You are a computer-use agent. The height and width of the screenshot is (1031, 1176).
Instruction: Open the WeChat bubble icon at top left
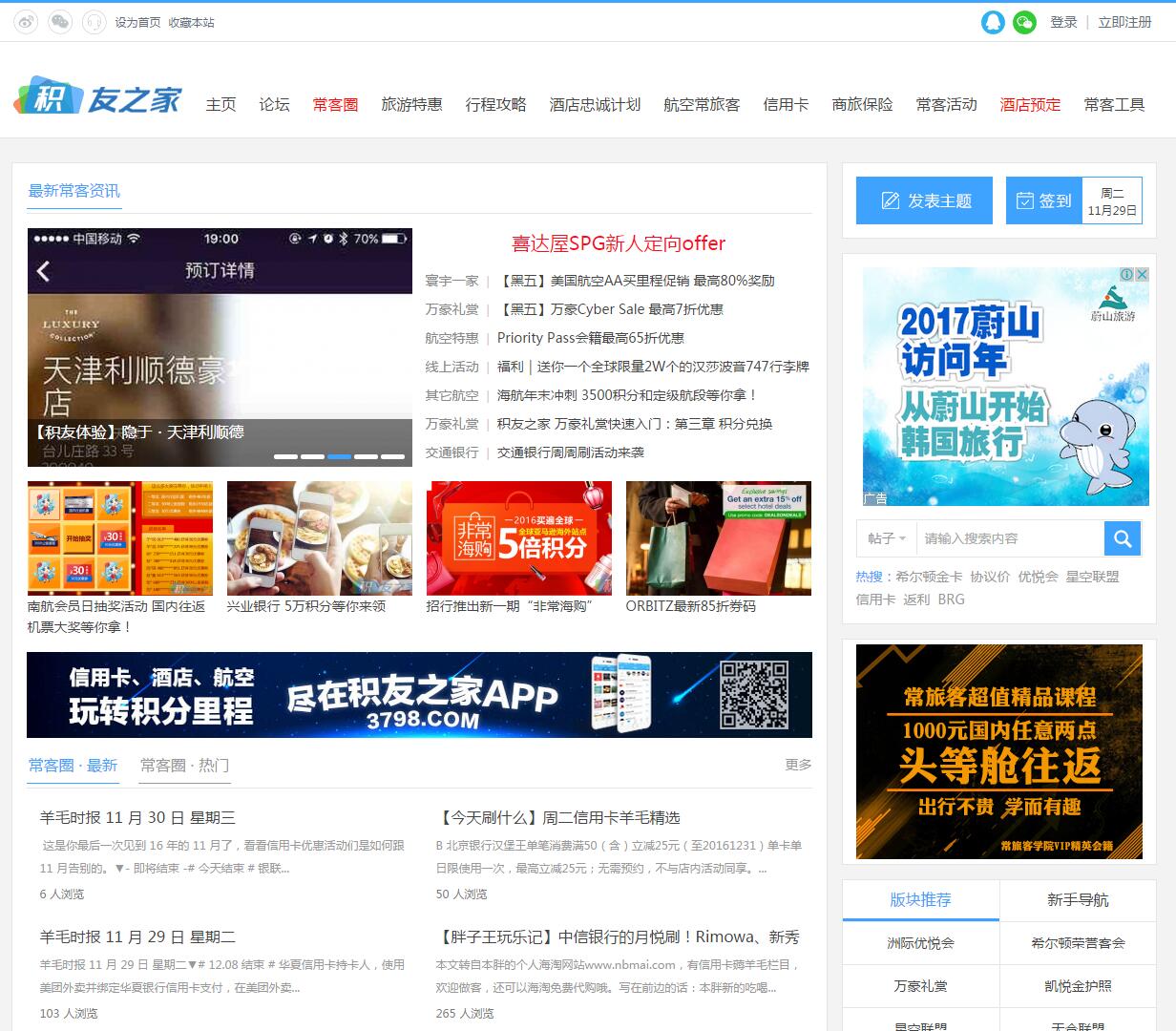point(60,22)
